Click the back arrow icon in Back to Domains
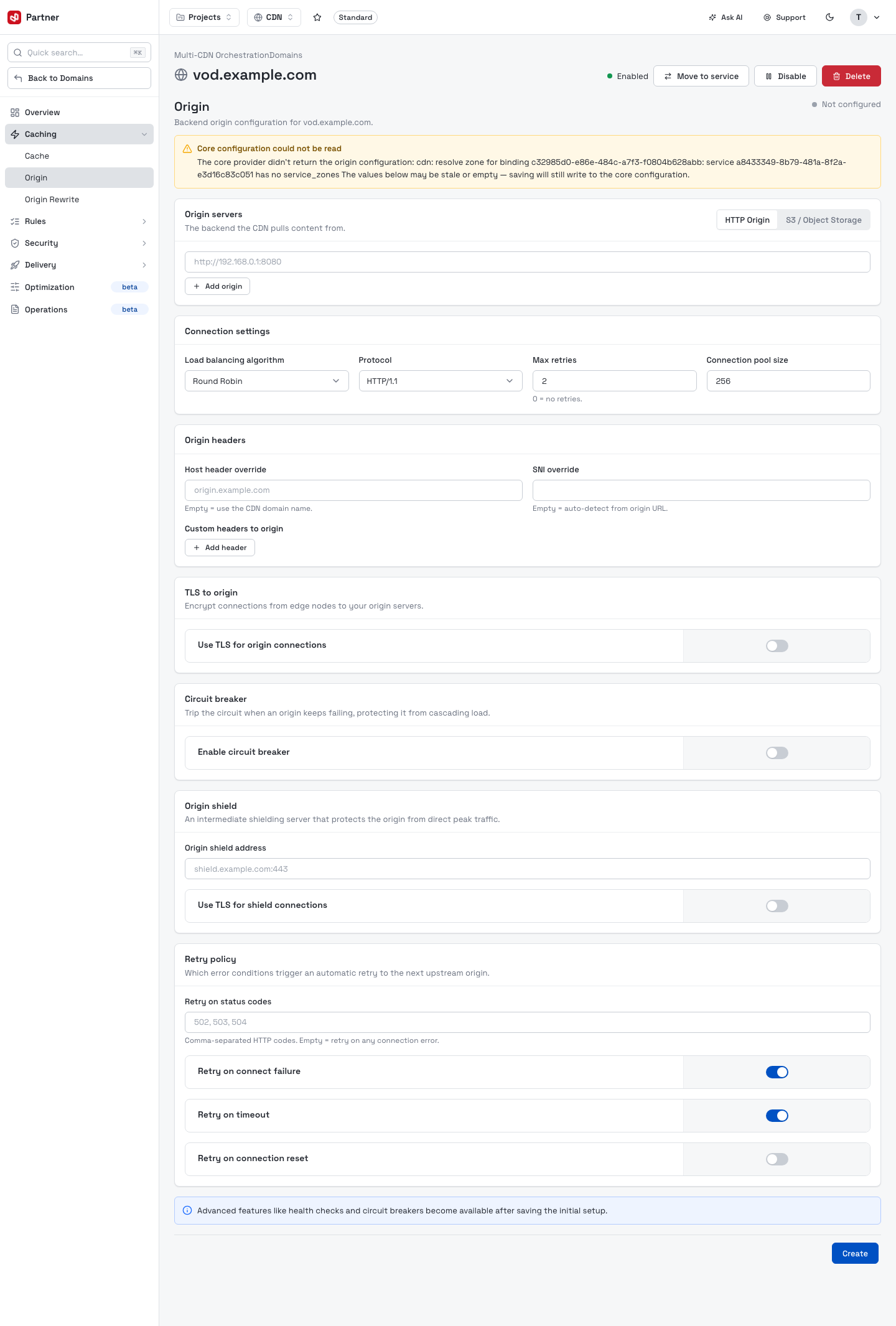The width and height of the screenshot is (896, 1326). [18, 78]
